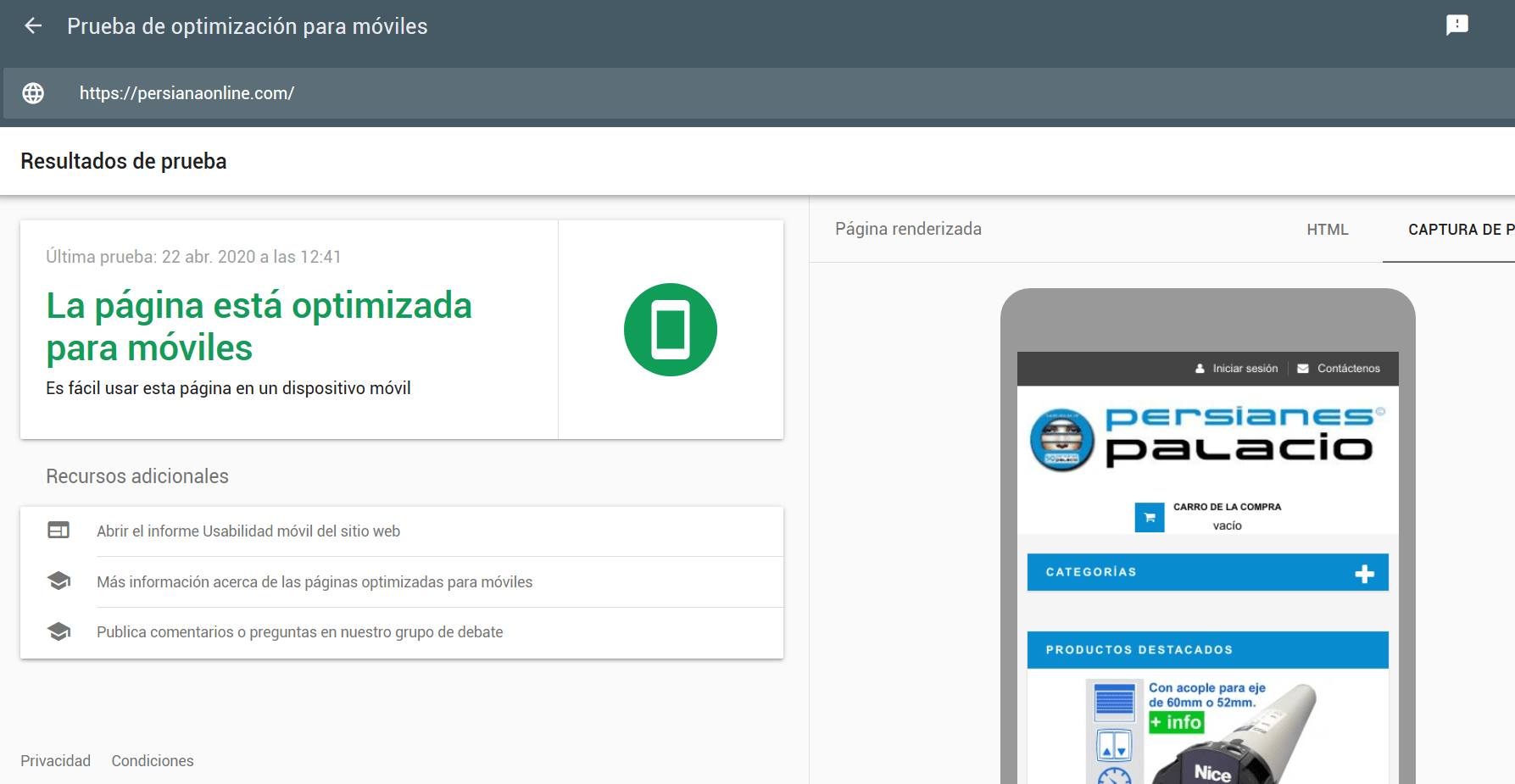Viewport: 1515px width, 784px height.
Task: Click Última prueba date text
Action: click(193, 257)
